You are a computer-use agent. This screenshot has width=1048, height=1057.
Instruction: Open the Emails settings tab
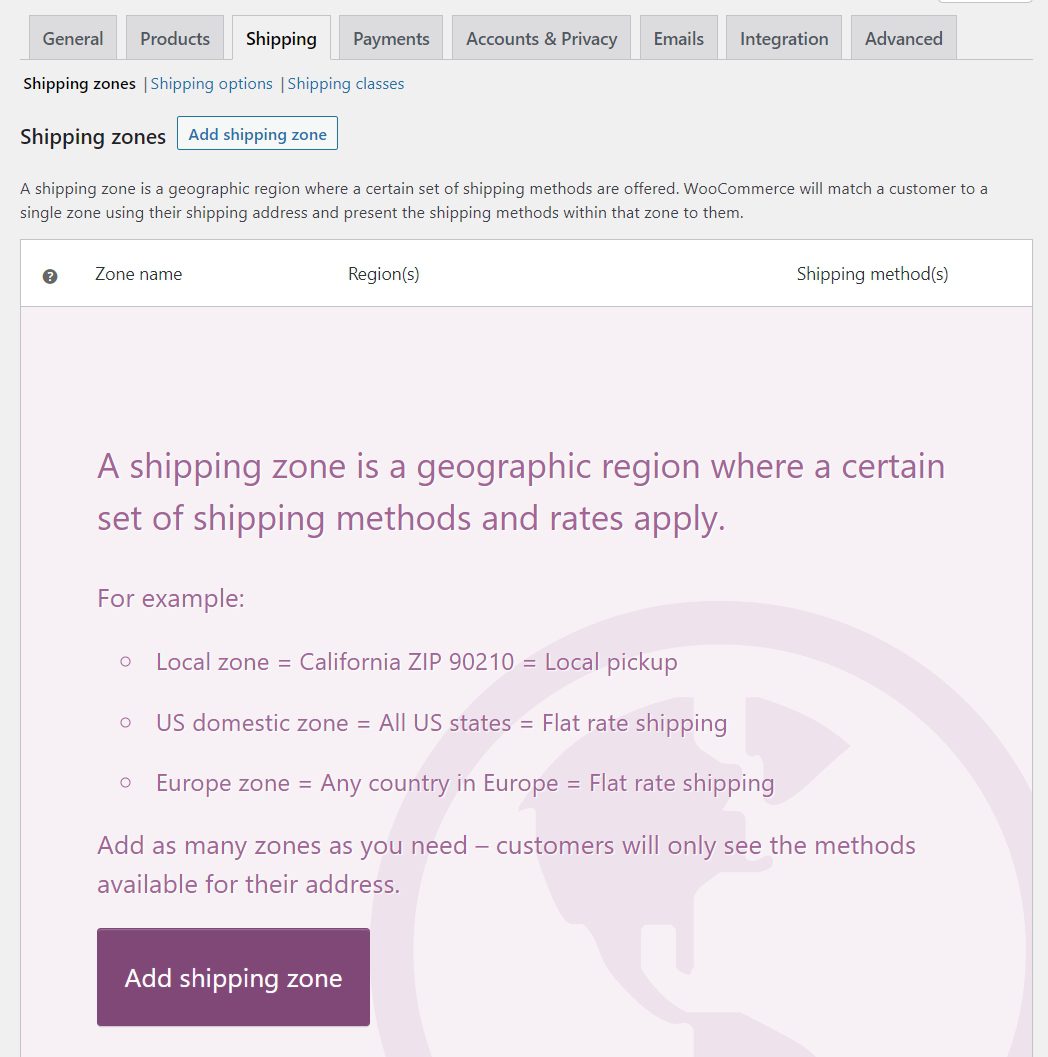pyautogui.click(x=679, y=37)
